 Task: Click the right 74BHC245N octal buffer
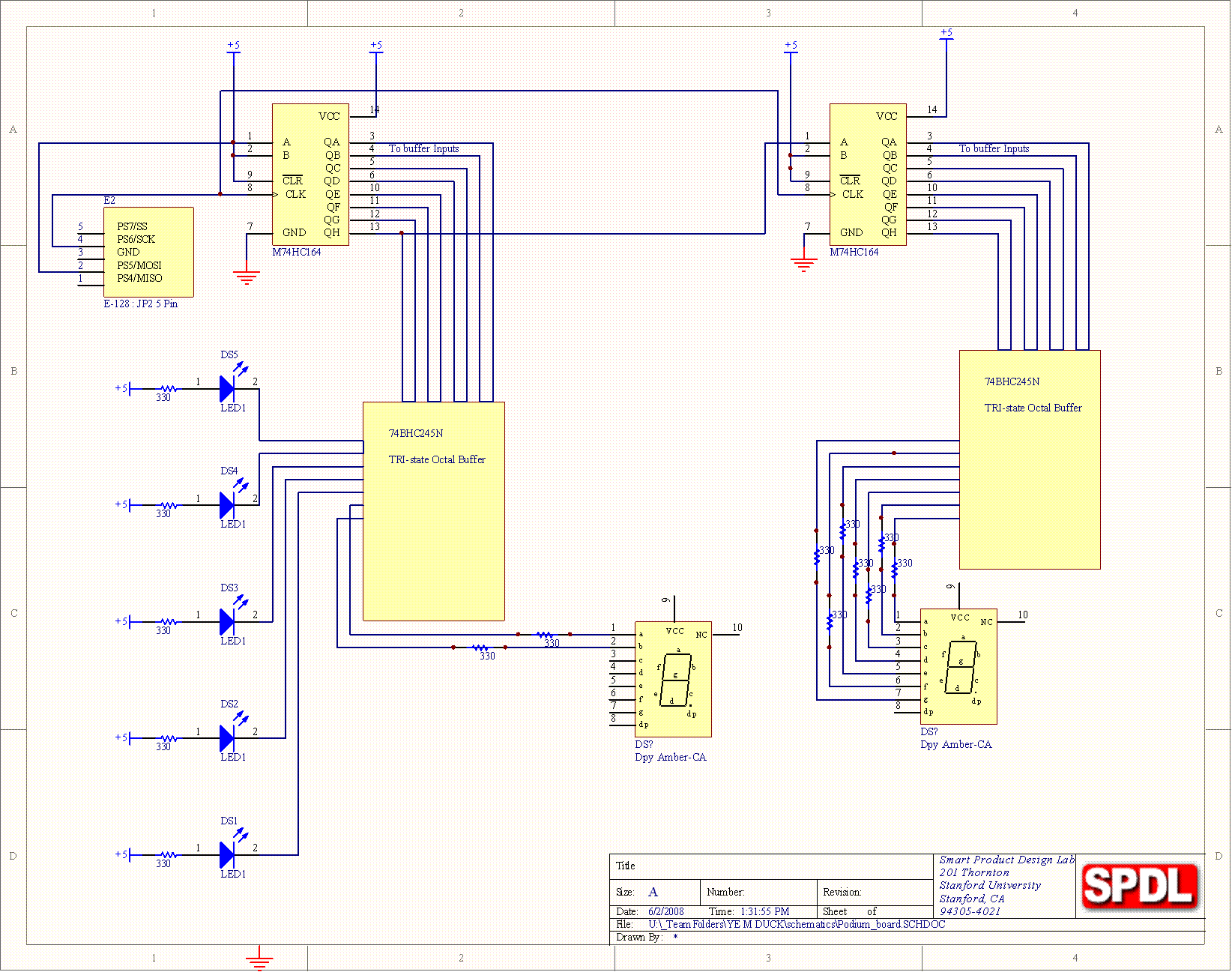coord(1030,459)
